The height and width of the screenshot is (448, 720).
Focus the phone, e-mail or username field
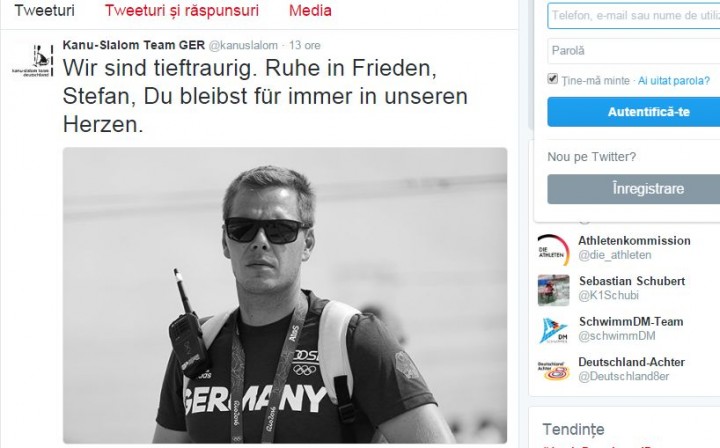pyautogui.click(x=634, y=16)
